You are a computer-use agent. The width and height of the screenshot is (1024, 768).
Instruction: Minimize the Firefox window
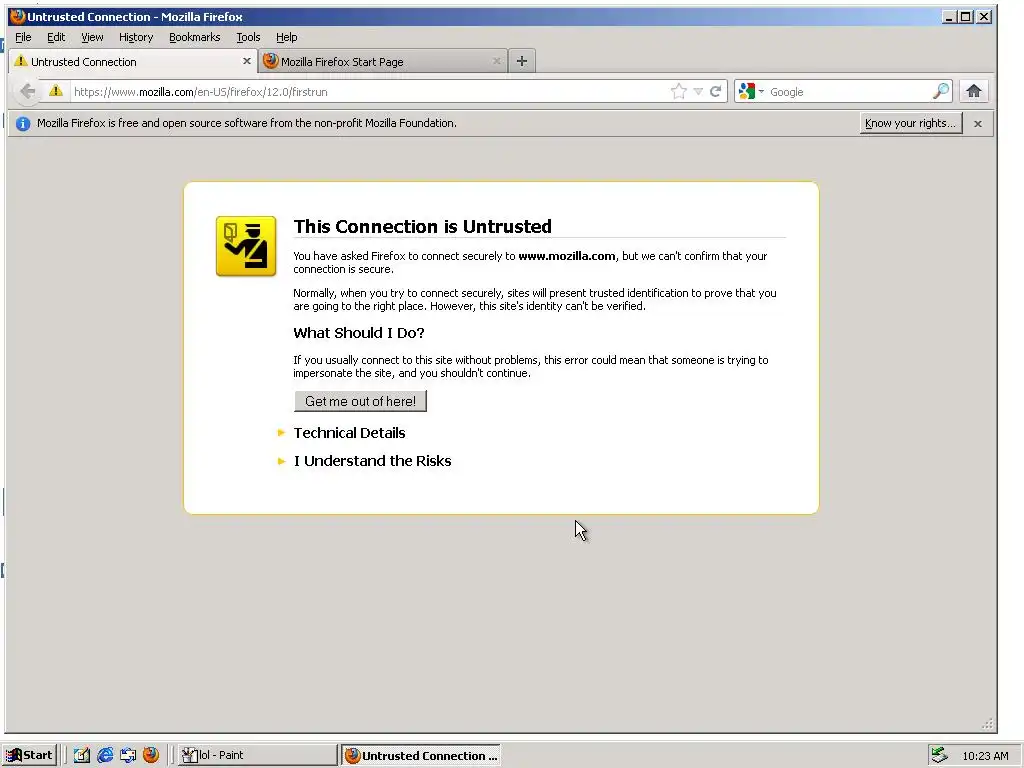950,17
